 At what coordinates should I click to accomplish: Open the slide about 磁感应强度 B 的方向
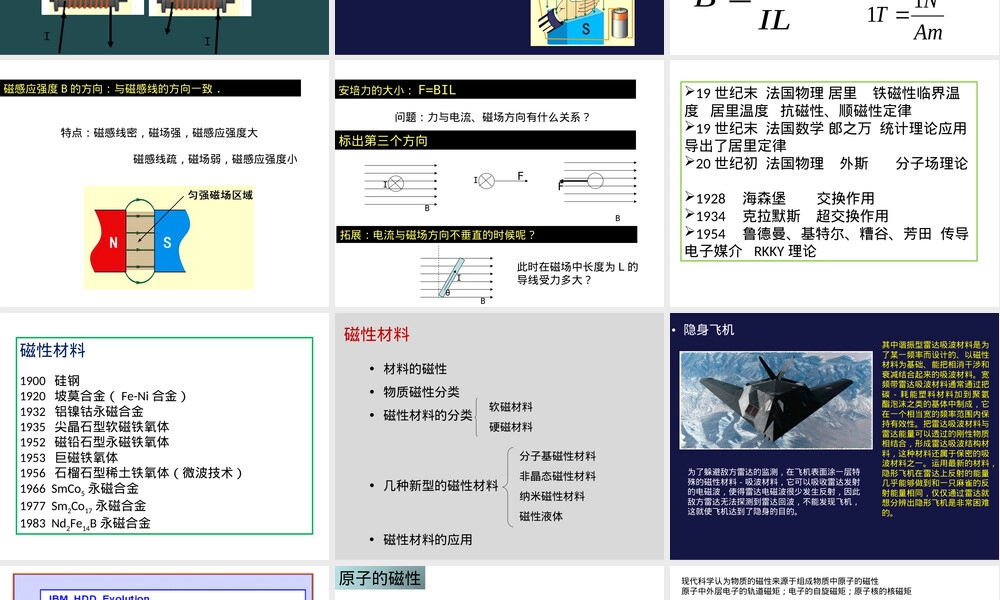pyautogui.click(x=164, y=183)
